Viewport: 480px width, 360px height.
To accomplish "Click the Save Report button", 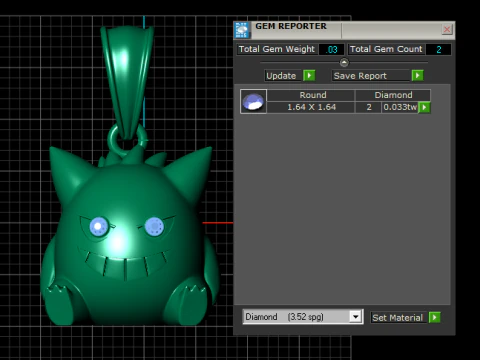I will click(371, 76).
